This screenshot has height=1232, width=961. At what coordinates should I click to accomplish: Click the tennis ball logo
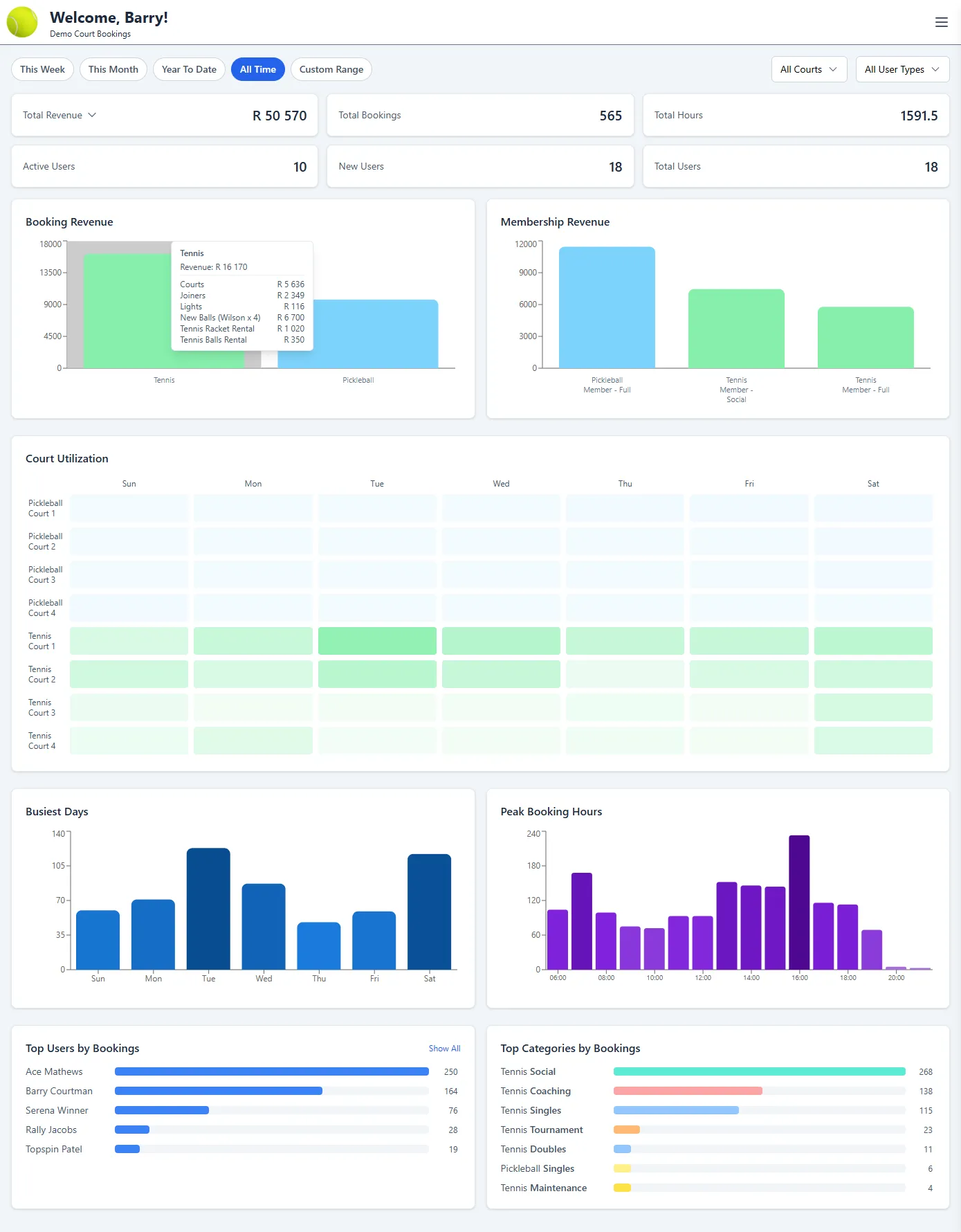click(x=22, y=22)
